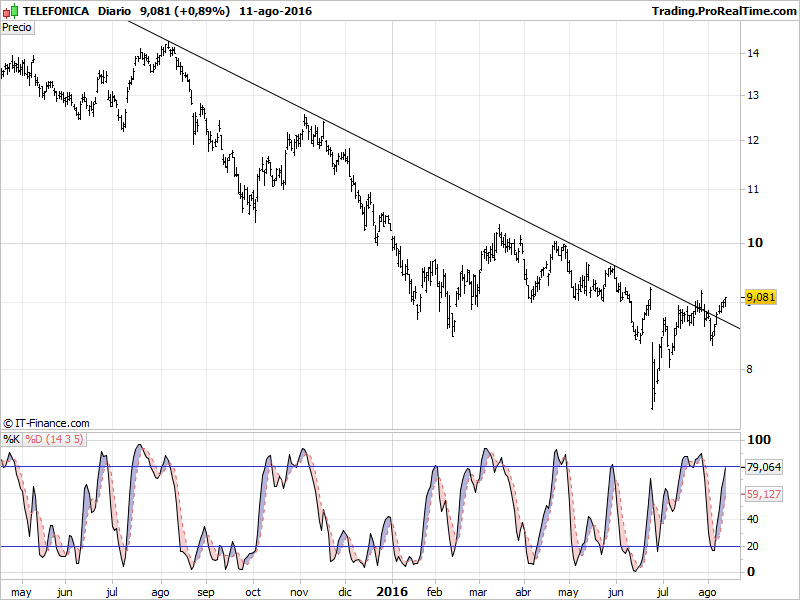The width and height of the screenshot is (800, 600).
Task: Click the candlestick icon beside TELEFONICA
Action: (x=11, y=11)
